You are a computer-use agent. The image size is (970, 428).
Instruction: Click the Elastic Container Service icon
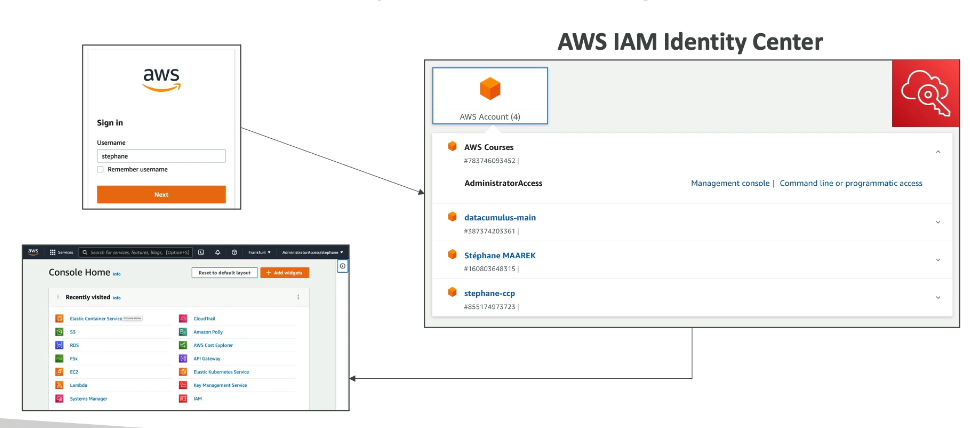(x=59, y=319)
